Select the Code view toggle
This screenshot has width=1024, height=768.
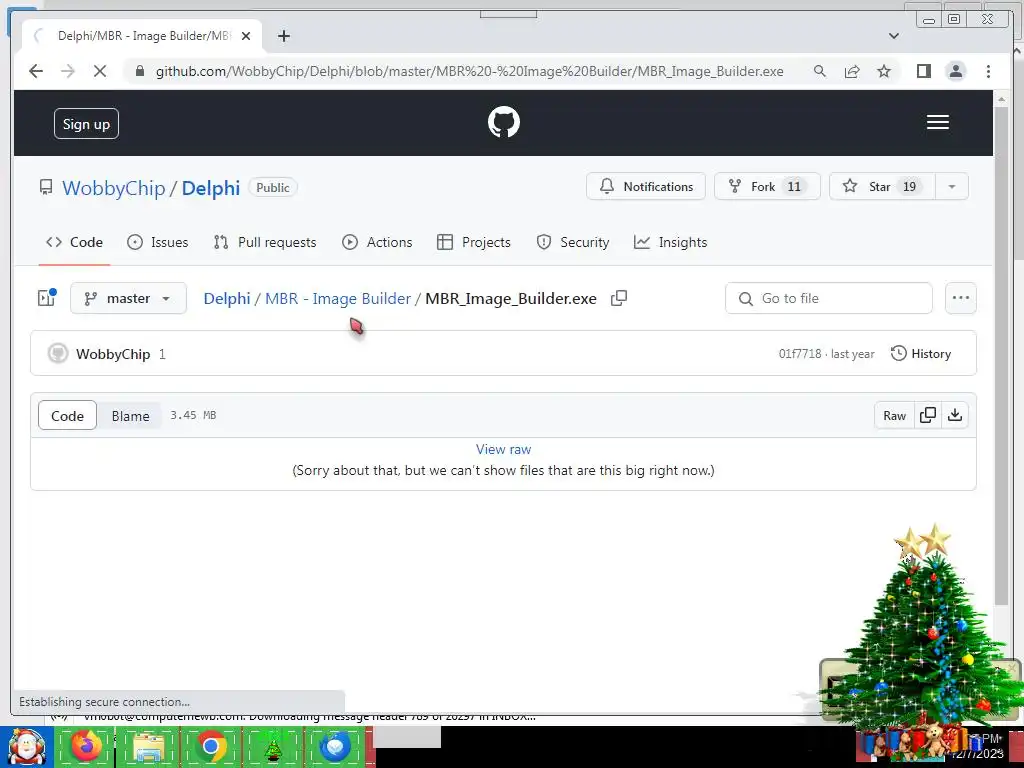coord(67,415)
